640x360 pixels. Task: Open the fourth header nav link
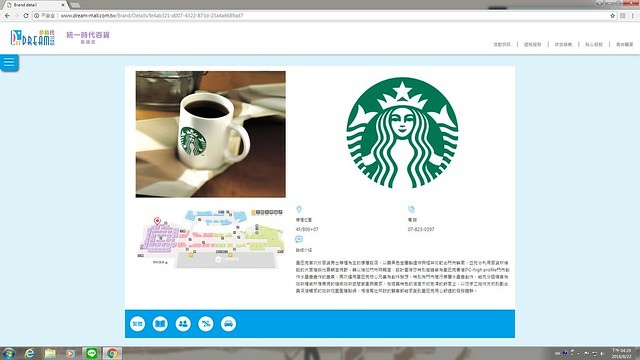[x=593, y=44]
